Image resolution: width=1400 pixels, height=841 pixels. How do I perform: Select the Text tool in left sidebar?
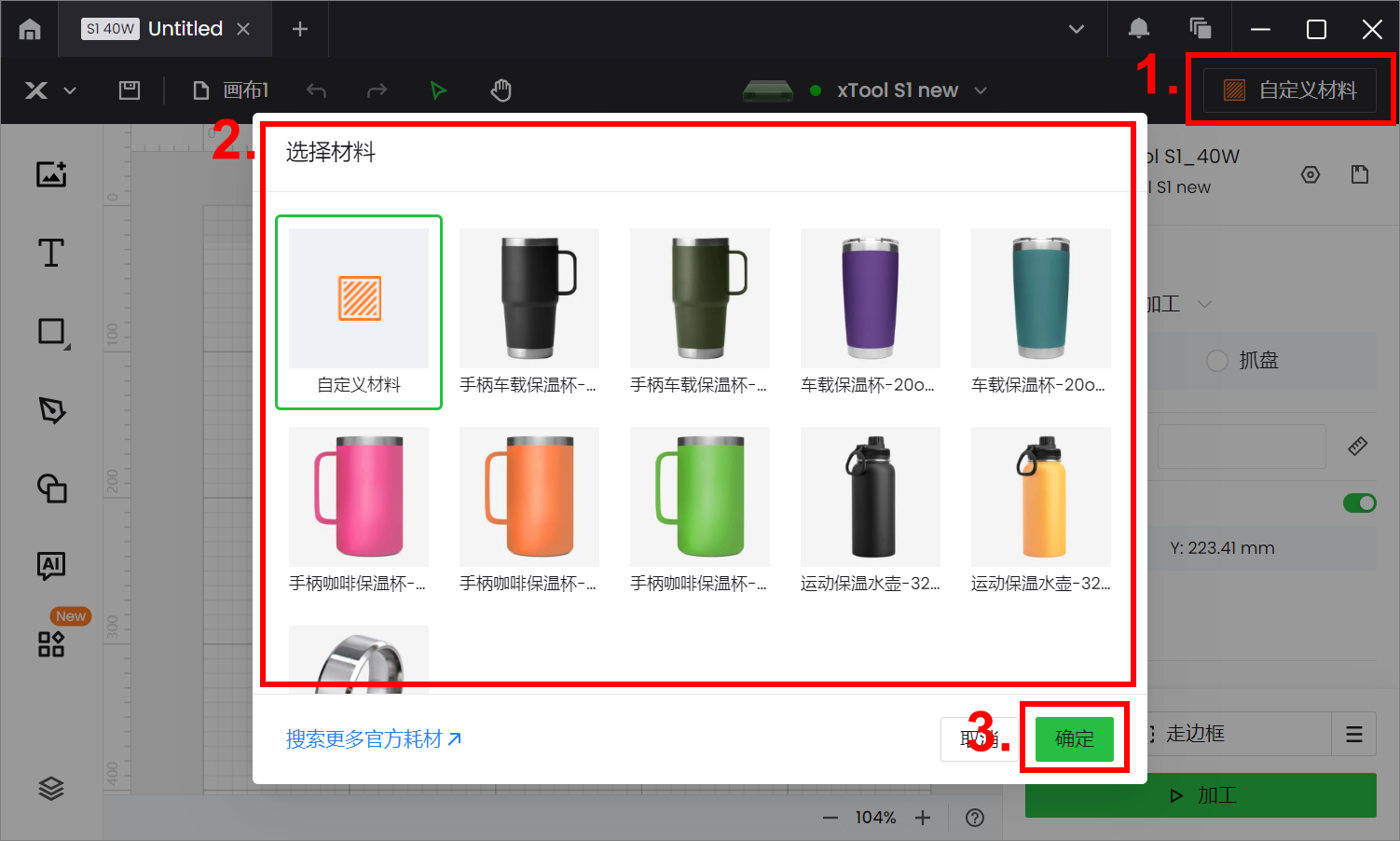click(x=51, y=253)
